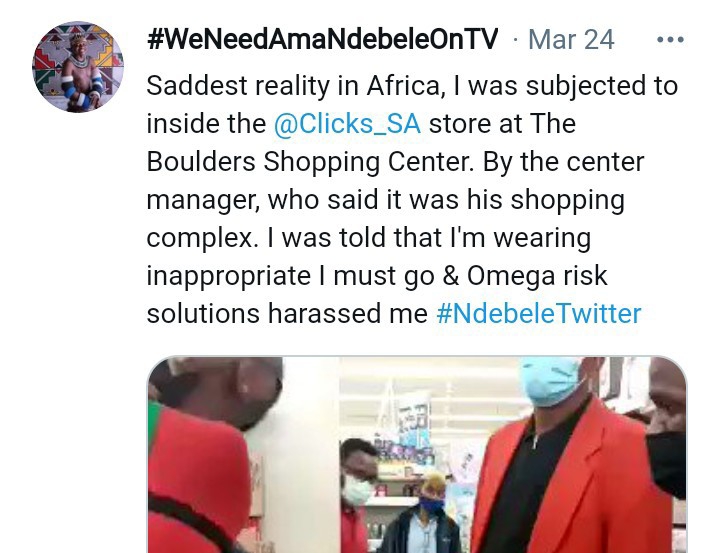Tap the hanging store sign in the video
The image size is (717, 553).
[x=414, y=419]
